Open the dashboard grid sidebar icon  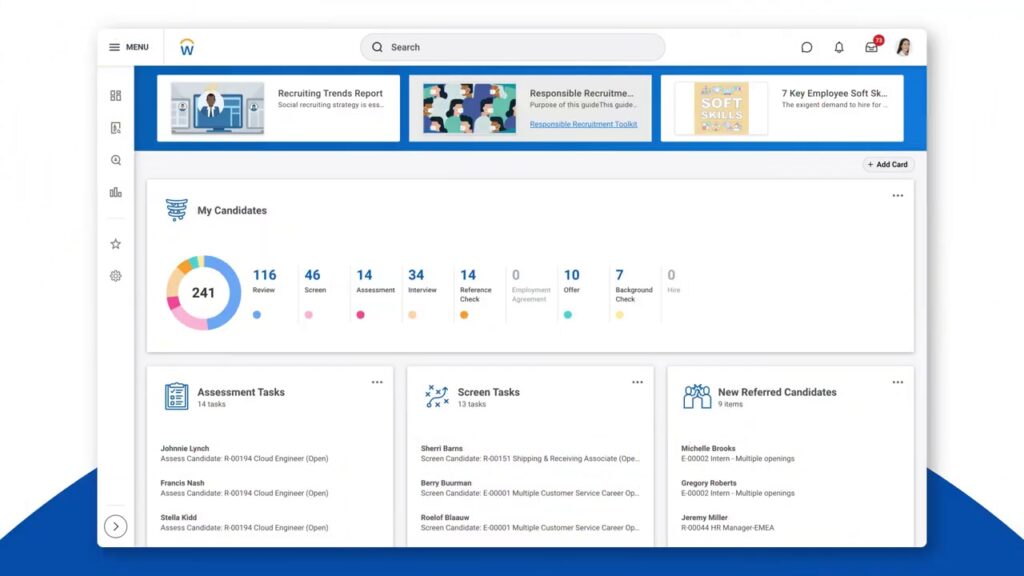point(116,95)
